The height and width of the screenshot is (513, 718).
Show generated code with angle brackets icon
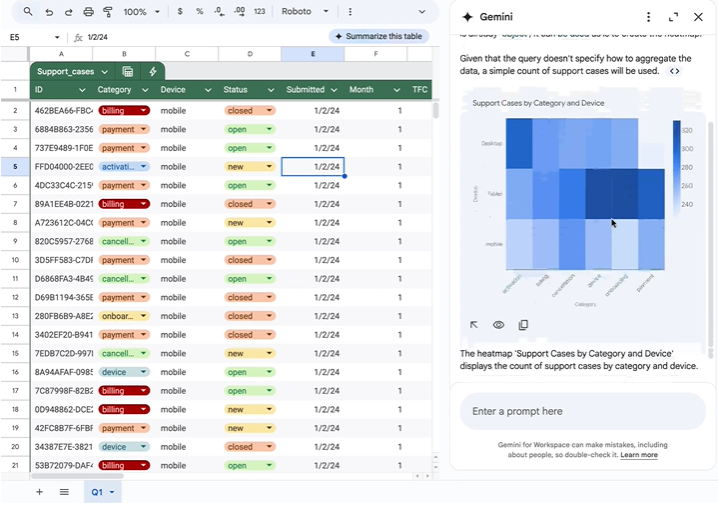(675, 71)
